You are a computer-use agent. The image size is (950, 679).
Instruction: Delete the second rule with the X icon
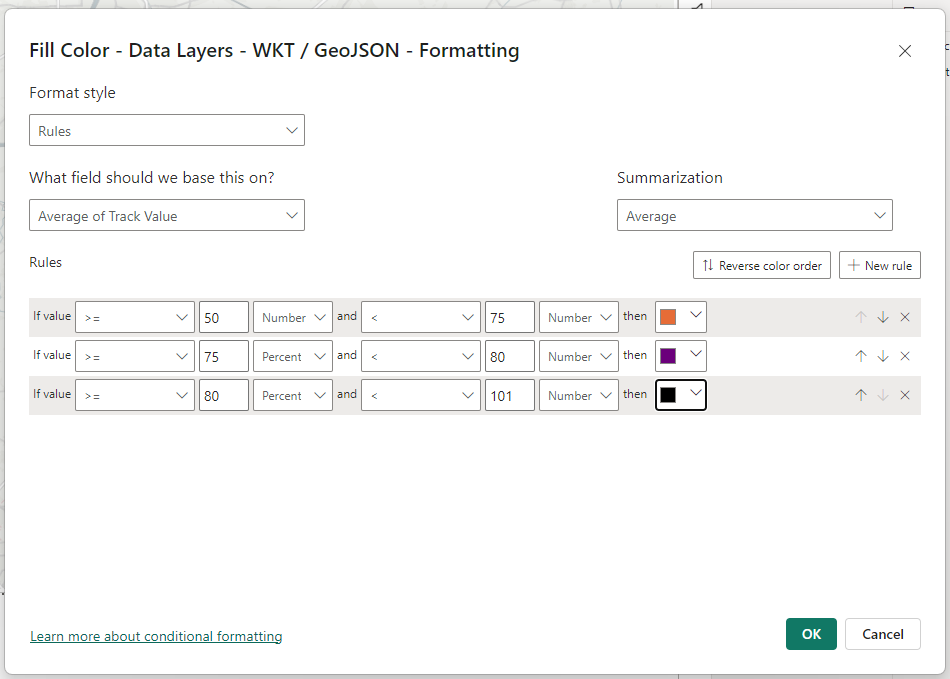(905, 356)
